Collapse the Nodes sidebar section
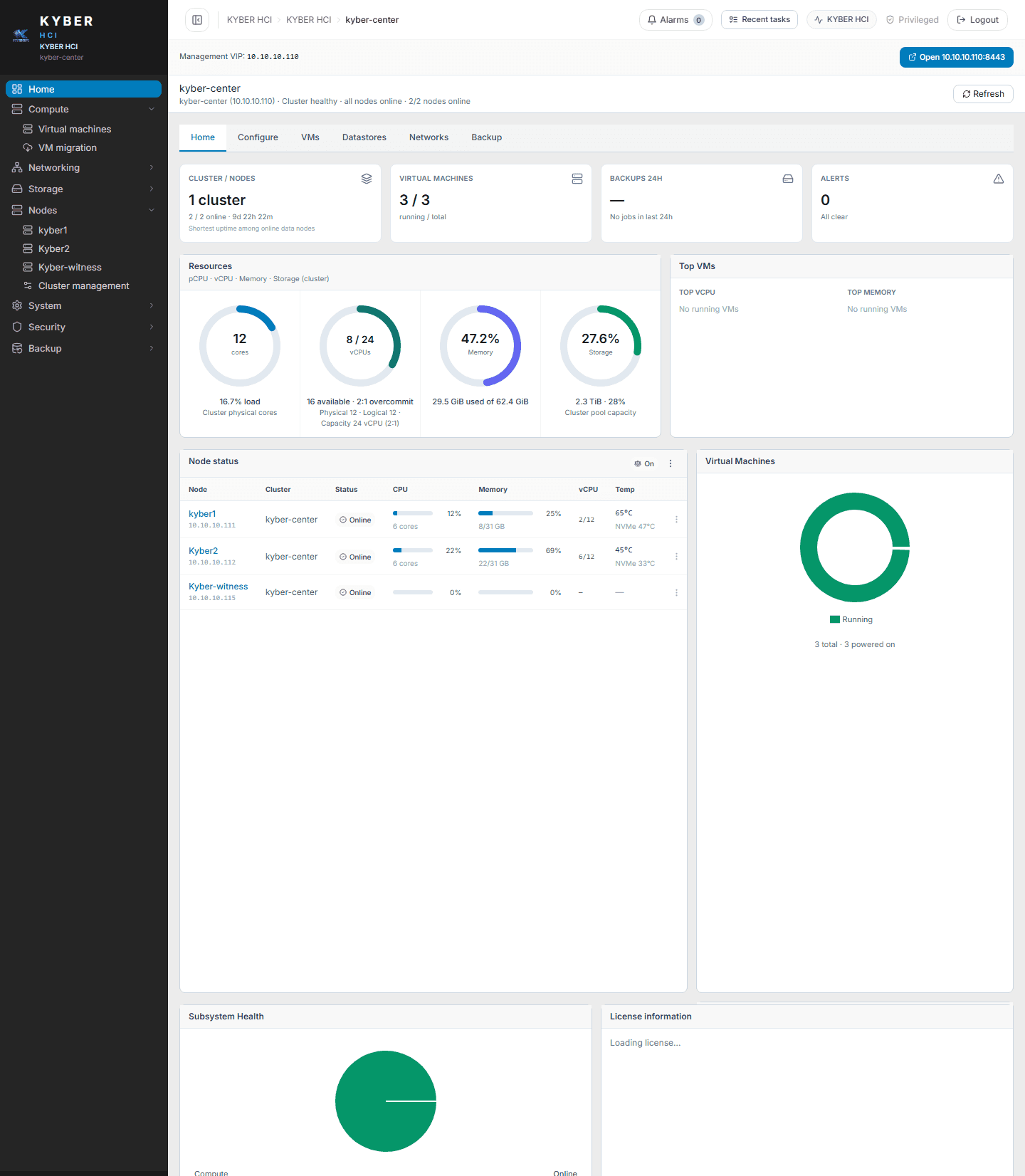 point(84,210)
